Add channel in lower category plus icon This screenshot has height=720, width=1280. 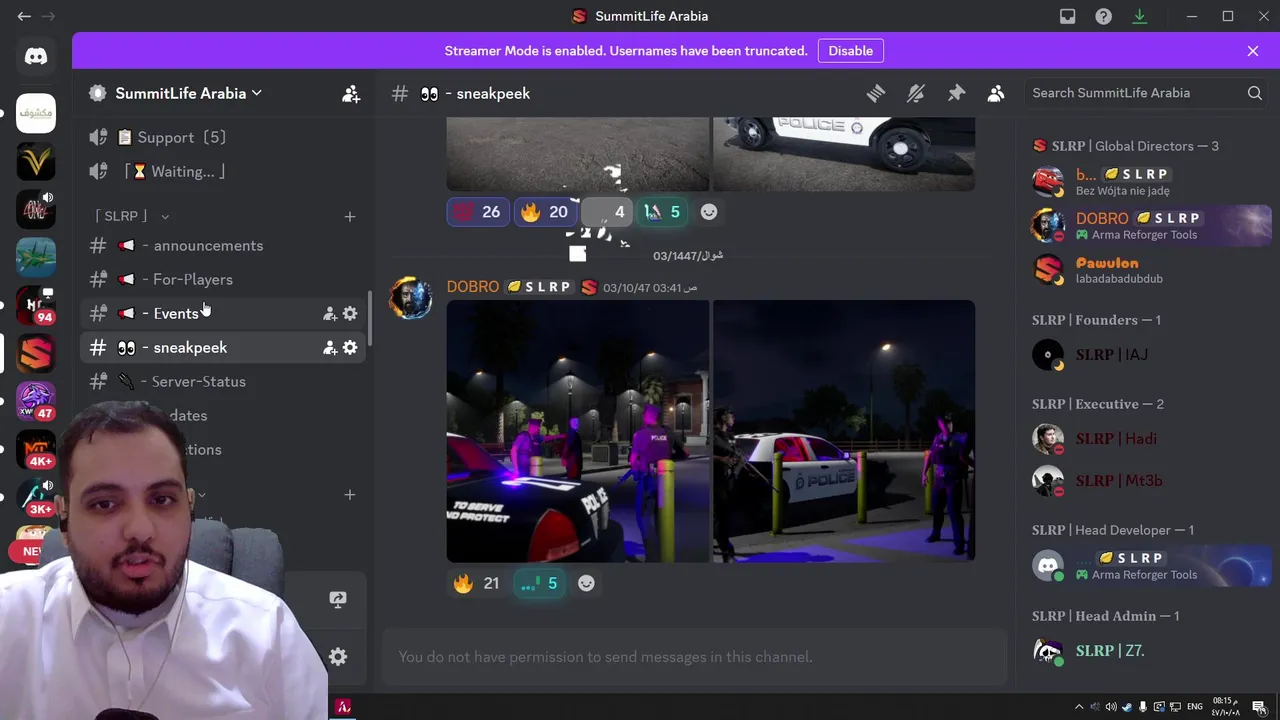tap(350, 494)
